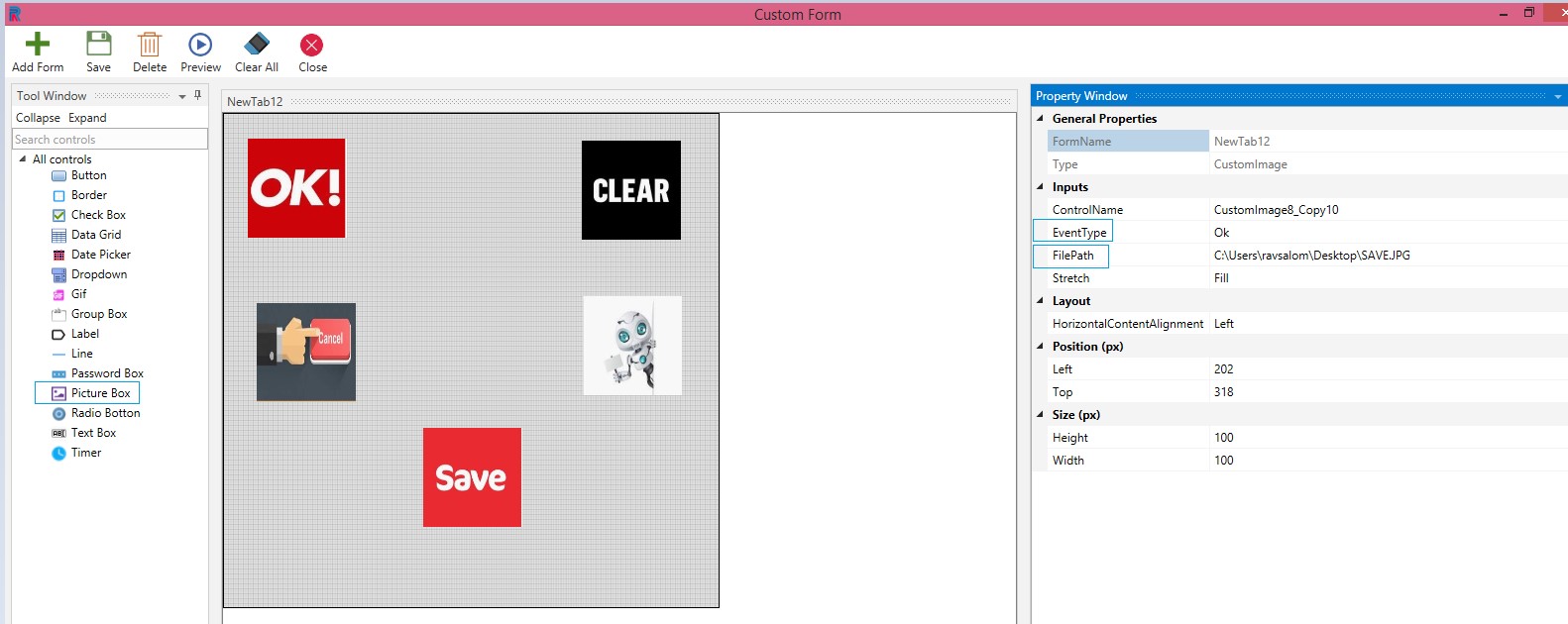
Task: Open the Tool Window dropdown arrow
Action: tap(182, 96)
